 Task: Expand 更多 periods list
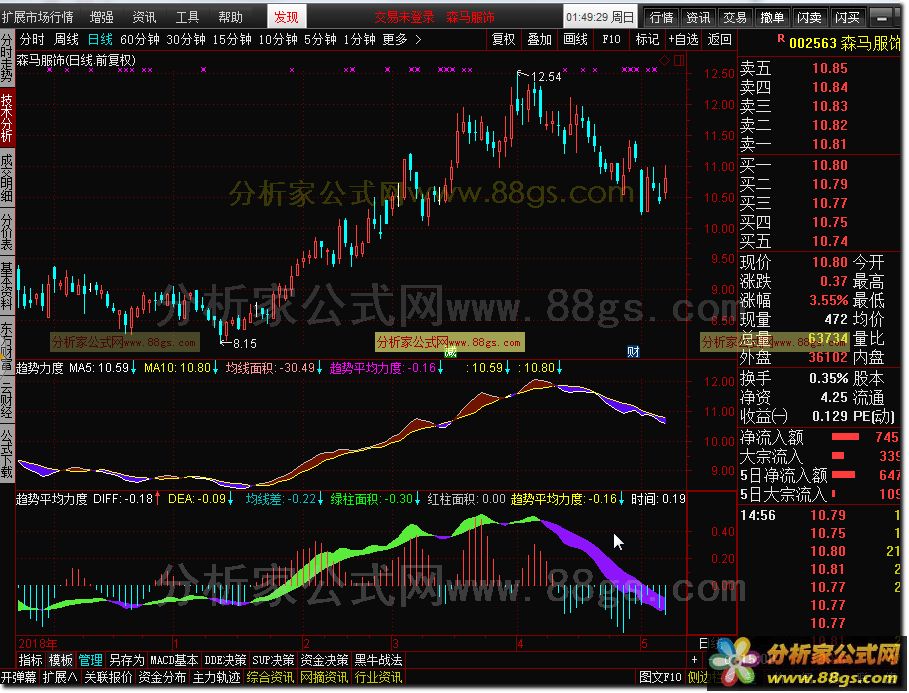[x=401, y=39]
